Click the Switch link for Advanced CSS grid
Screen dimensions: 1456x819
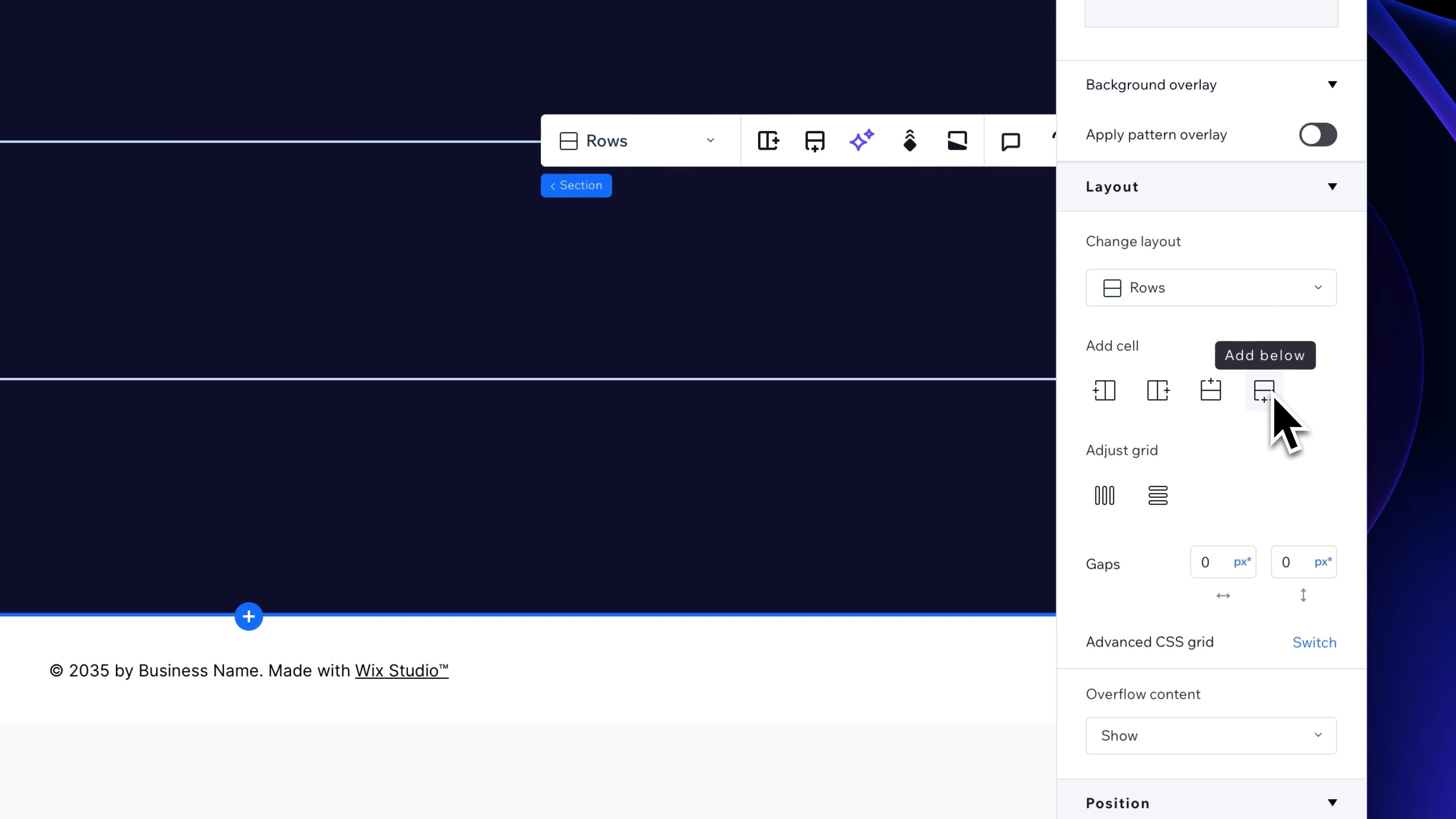(1314, 642)
